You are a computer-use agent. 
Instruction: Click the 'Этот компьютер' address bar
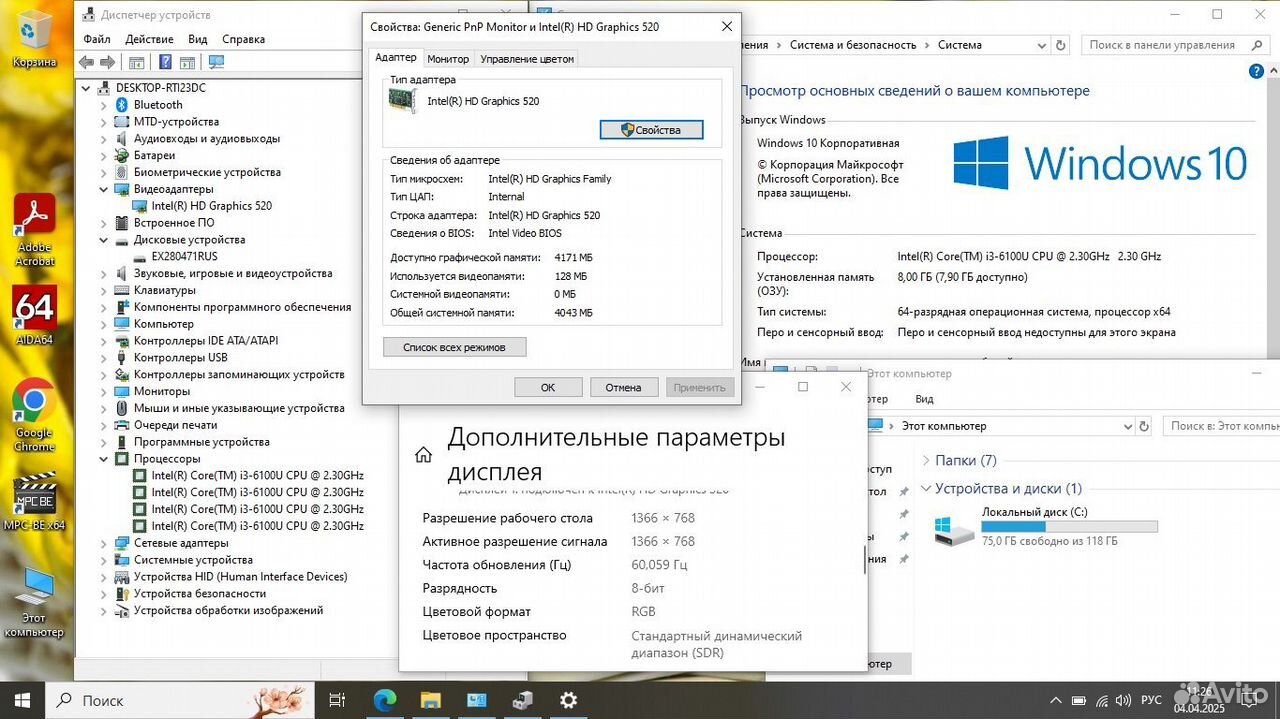(1008, 426)
